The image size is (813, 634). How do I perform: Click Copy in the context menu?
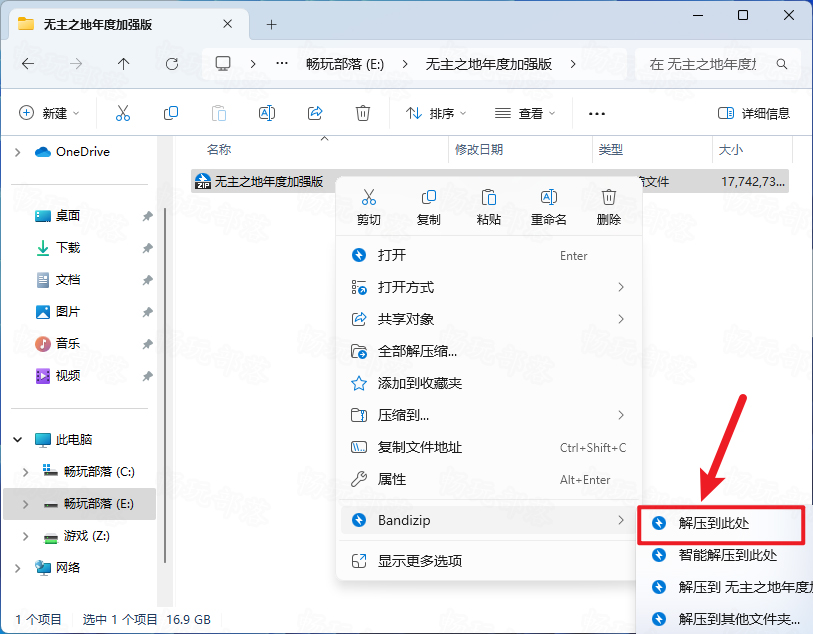pos(429,207)
